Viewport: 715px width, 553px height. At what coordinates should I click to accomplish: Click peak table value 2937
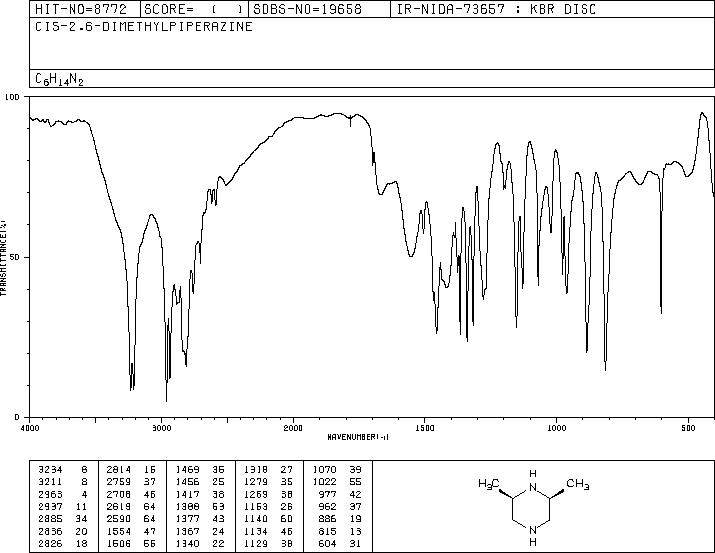[50, 506]
